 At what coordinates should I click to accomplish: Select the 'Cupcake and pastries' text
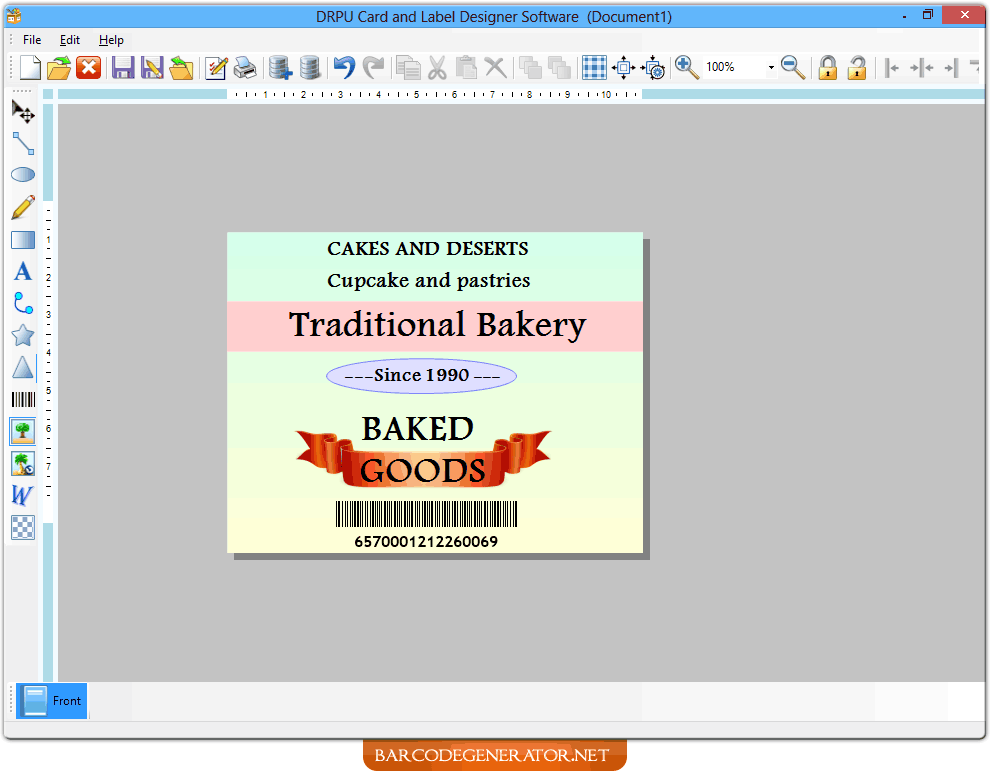click(429, 280)
